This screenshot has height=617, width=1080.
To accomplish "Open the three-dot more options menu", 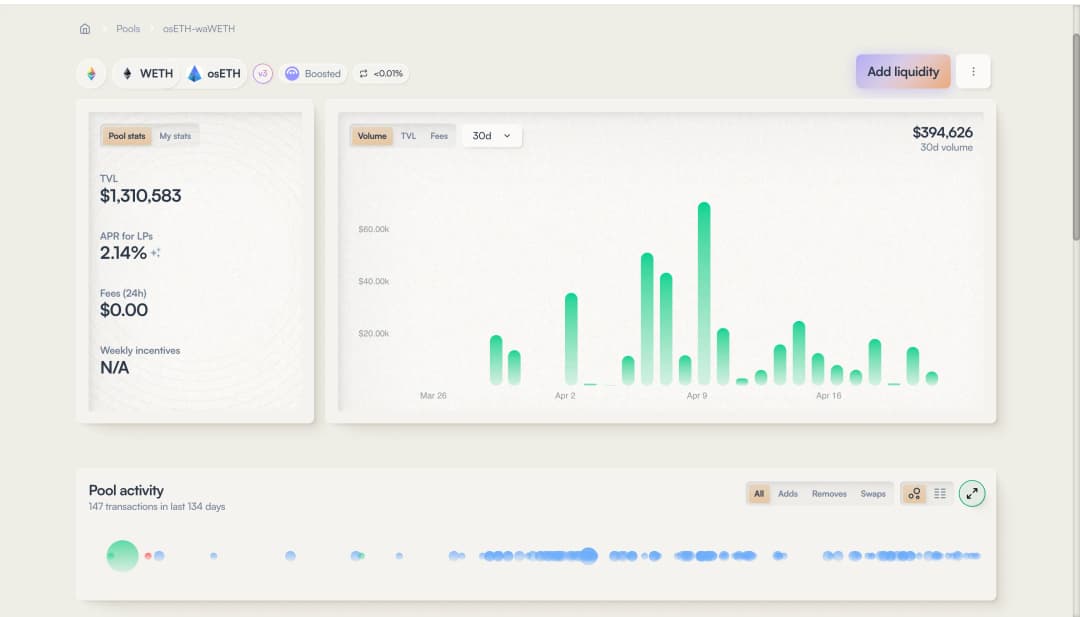I will click(973, 72).
